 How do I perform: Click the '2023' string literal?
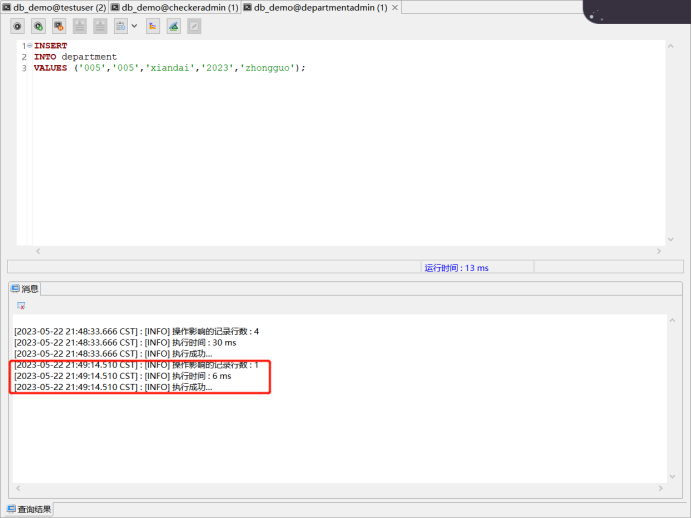(217, 68)
